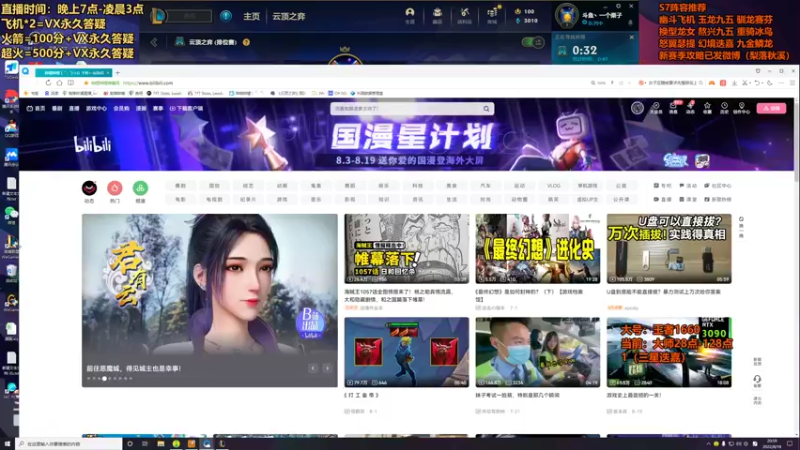Image resolution: width=800 pixels, height=450 pixels.
Task: Toggle browser night mode moon icon
Action: click(770, 83)
